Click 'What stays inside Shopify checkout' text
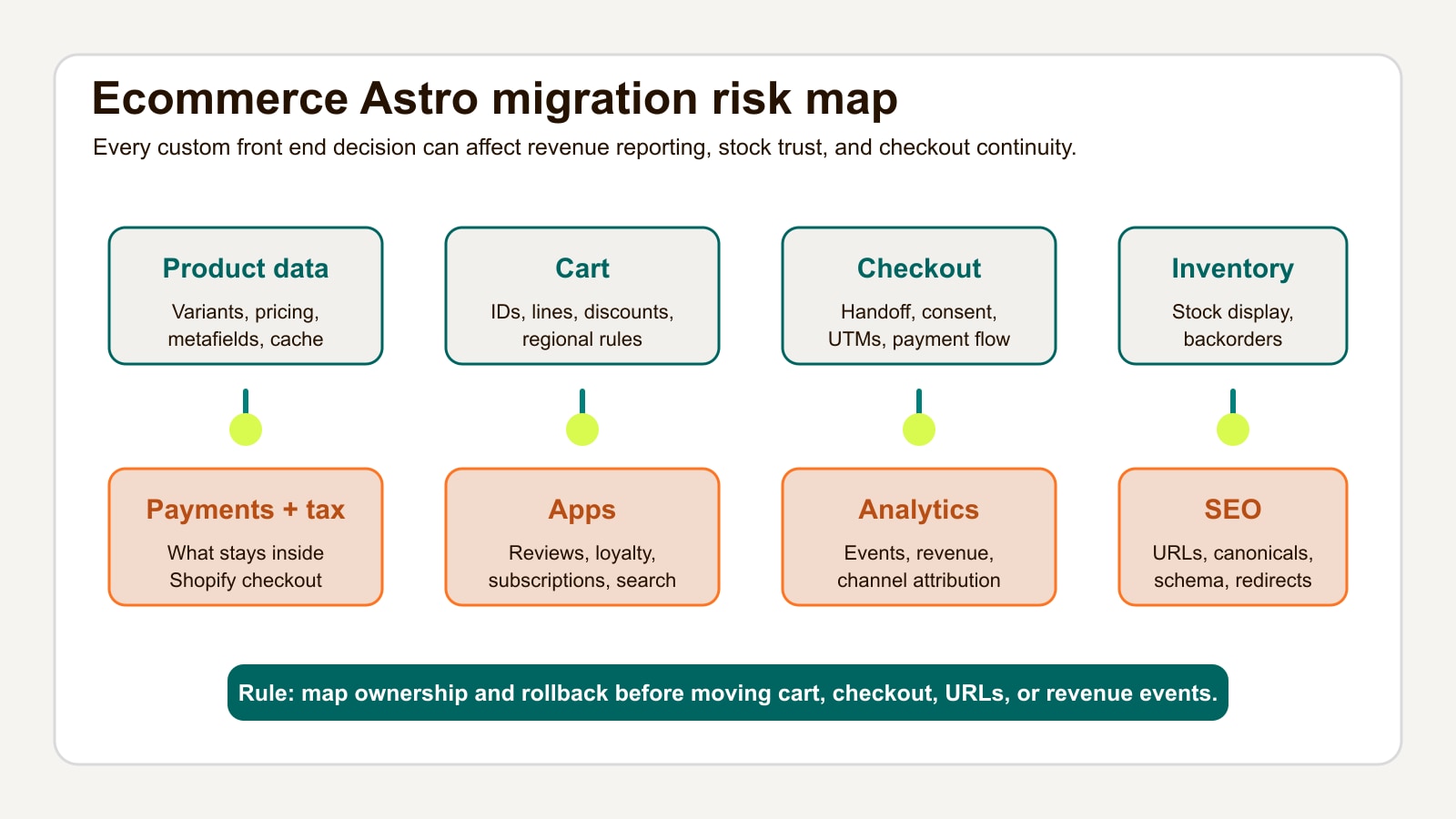This screenshot has height=819, width=1456. point(246,566)
